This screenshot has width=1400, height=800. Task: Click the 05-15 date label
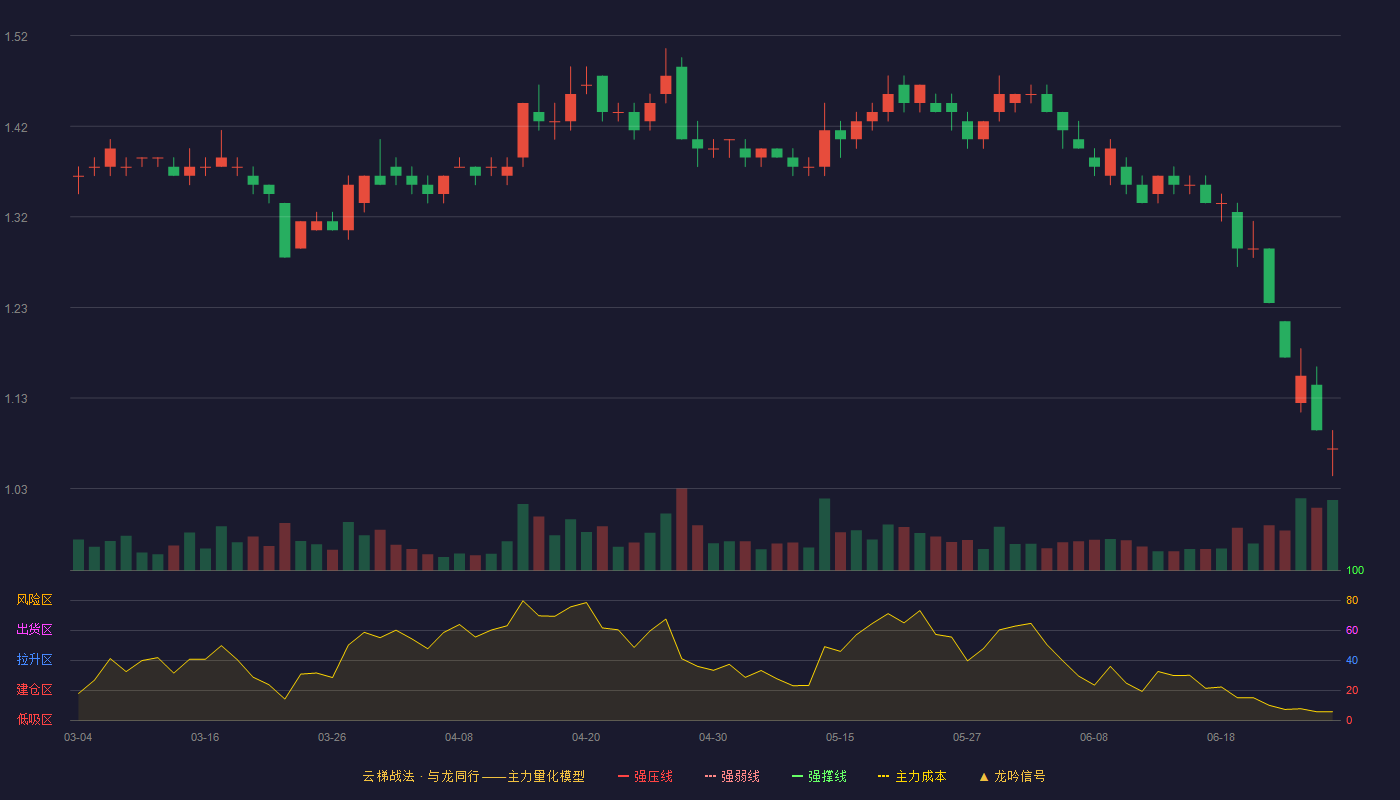coord(840,737)
